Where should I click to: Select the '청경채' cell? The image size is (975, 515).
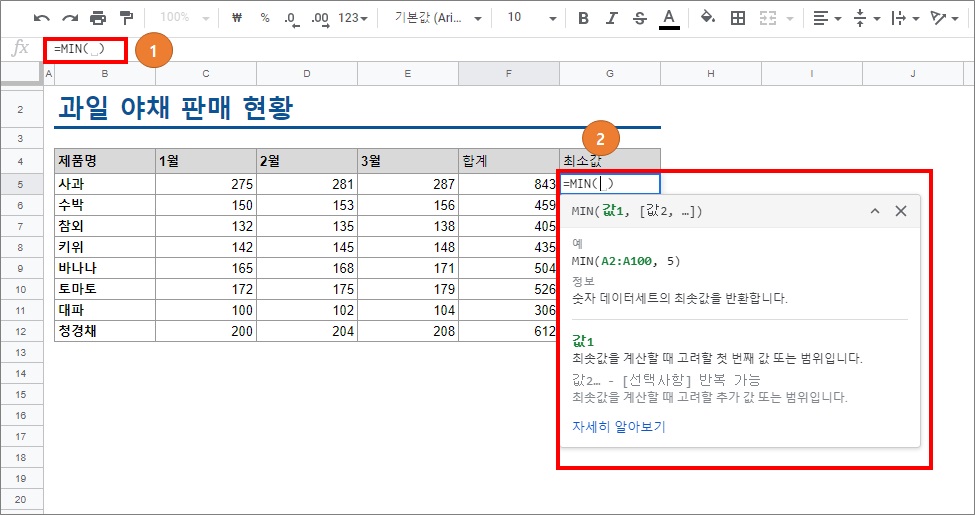105,332
